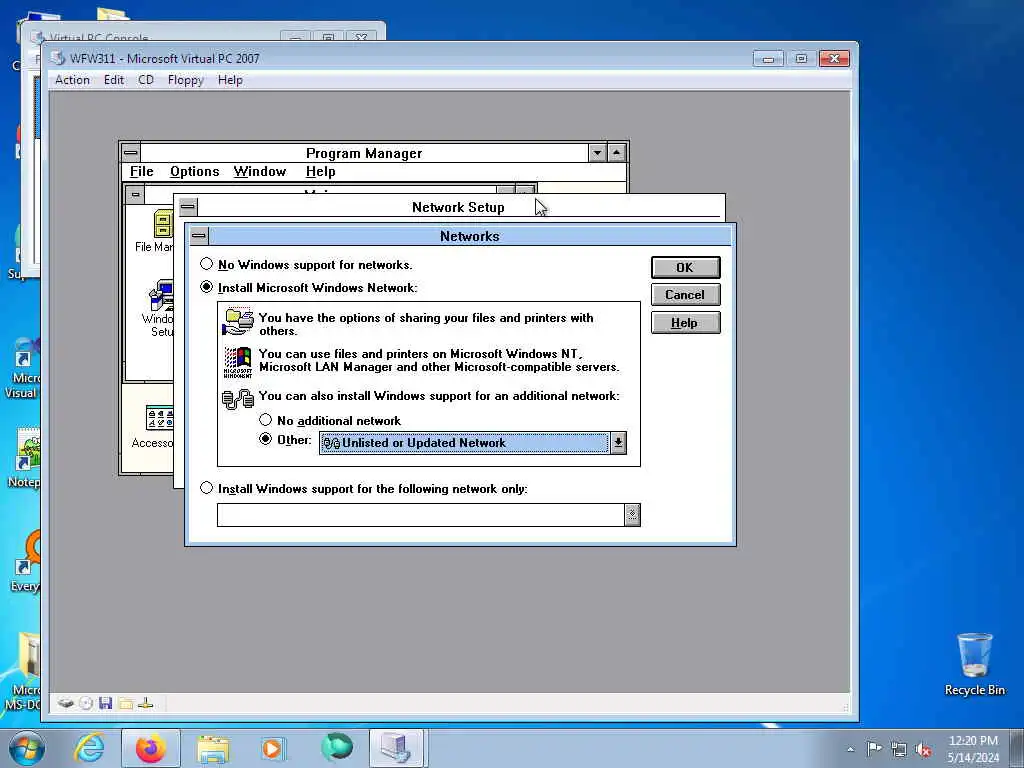
Task: Open Windows Media Player from the taskbar
Action: pyautogui.click(x=272, y=748)
